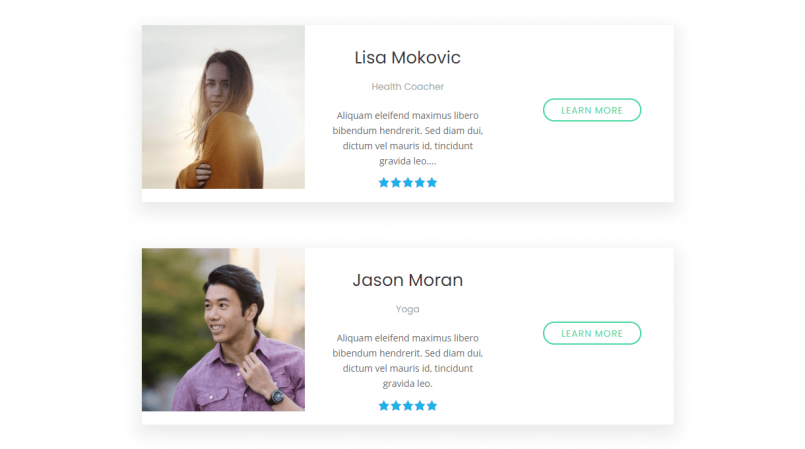Click the Jason Moran name heading
This screenshot has height=449, width=805.
pos(407,281)
